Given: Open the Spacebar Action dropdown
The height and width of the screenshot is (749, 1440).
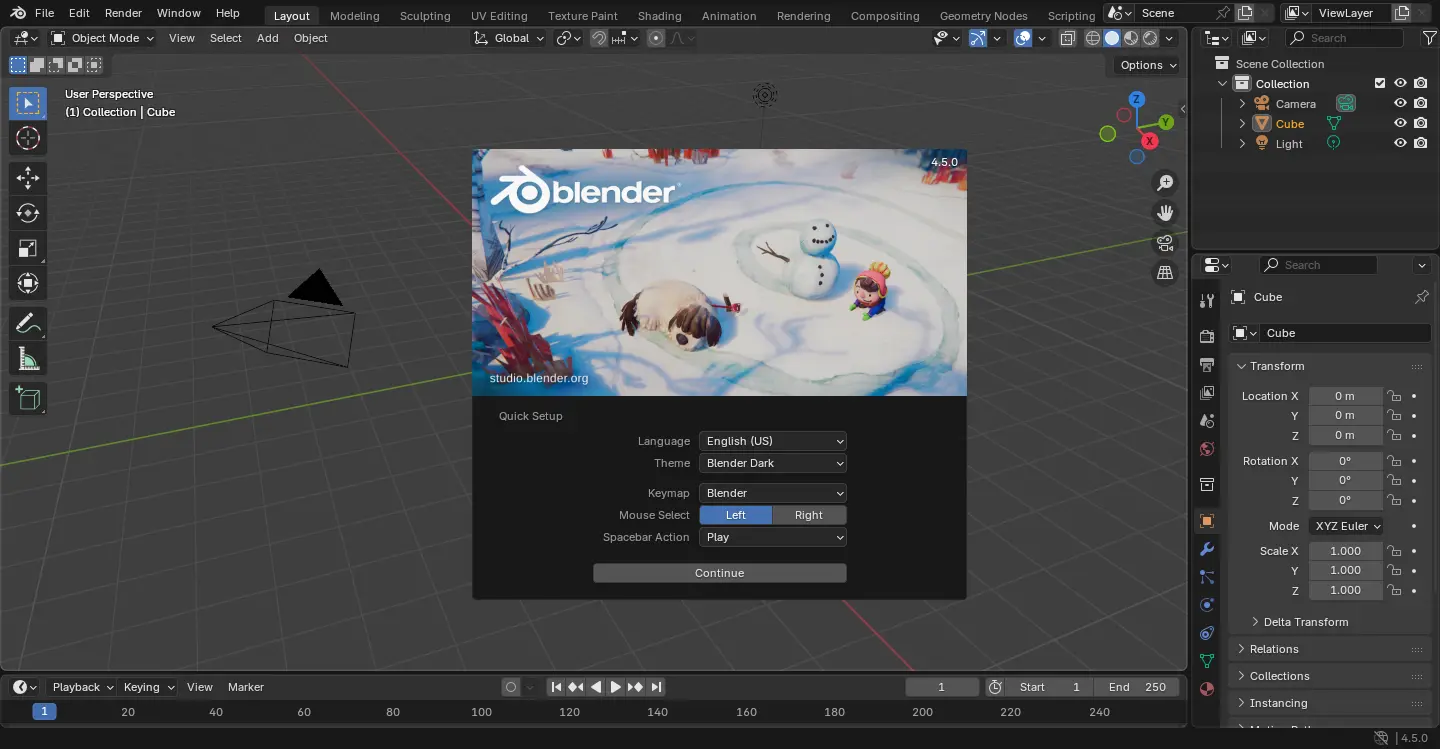Looking at the screenshot, I should coord(773,537).
